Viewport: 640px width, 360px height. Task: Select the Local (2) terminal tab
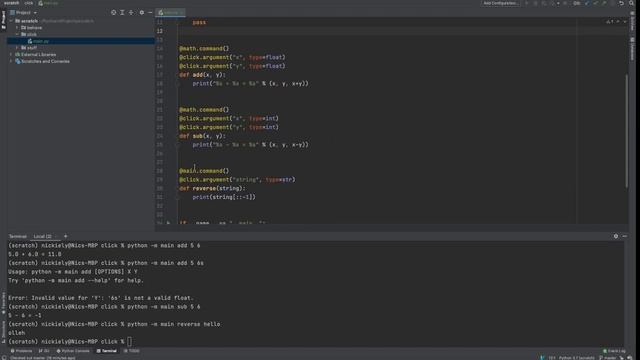tap(42, 236)
